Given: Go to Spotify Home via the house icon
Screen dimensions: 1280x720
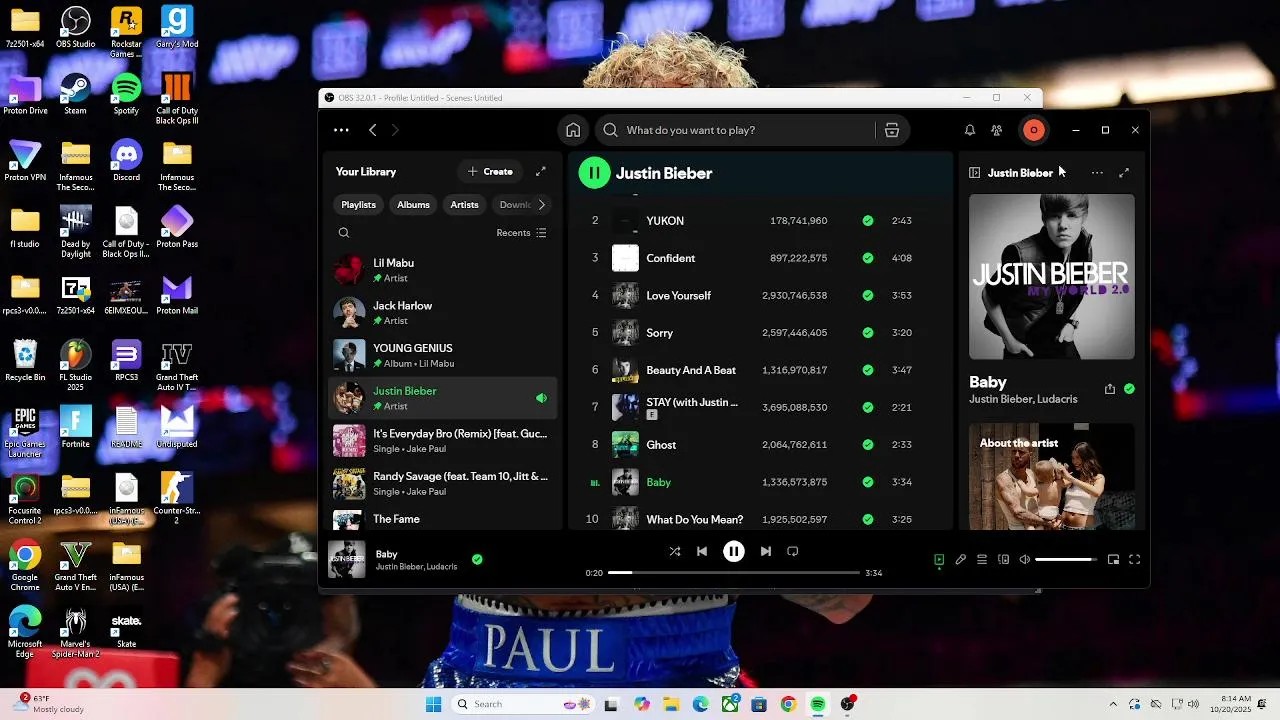Looking at the screenshot, I should (x=573, y=130).
